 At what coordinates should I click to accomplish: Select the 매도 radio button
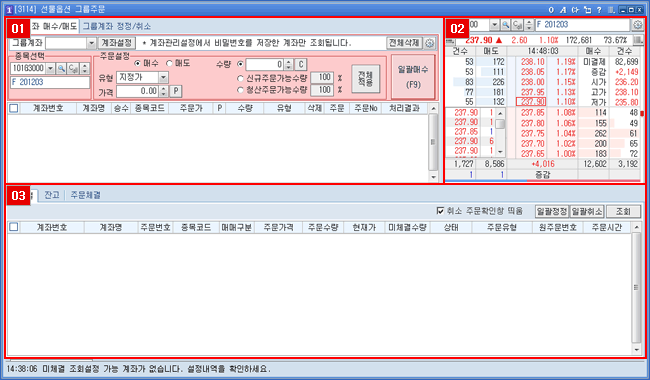click(169, 63)
